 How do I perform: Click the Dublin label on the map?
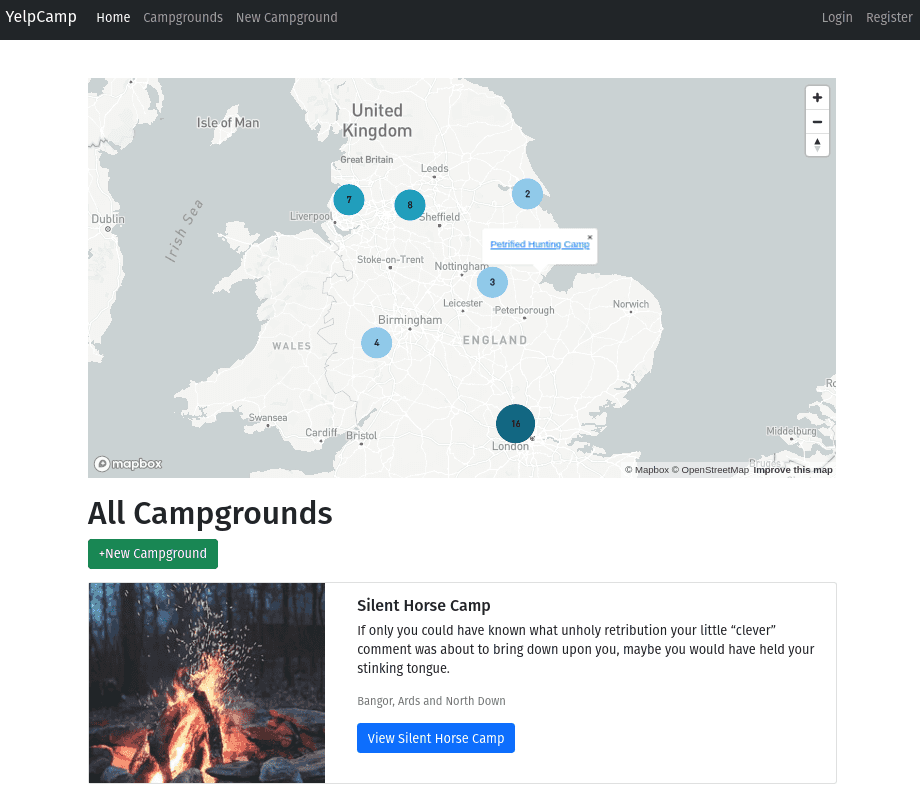pyautogui.click(x=108, y=219)
